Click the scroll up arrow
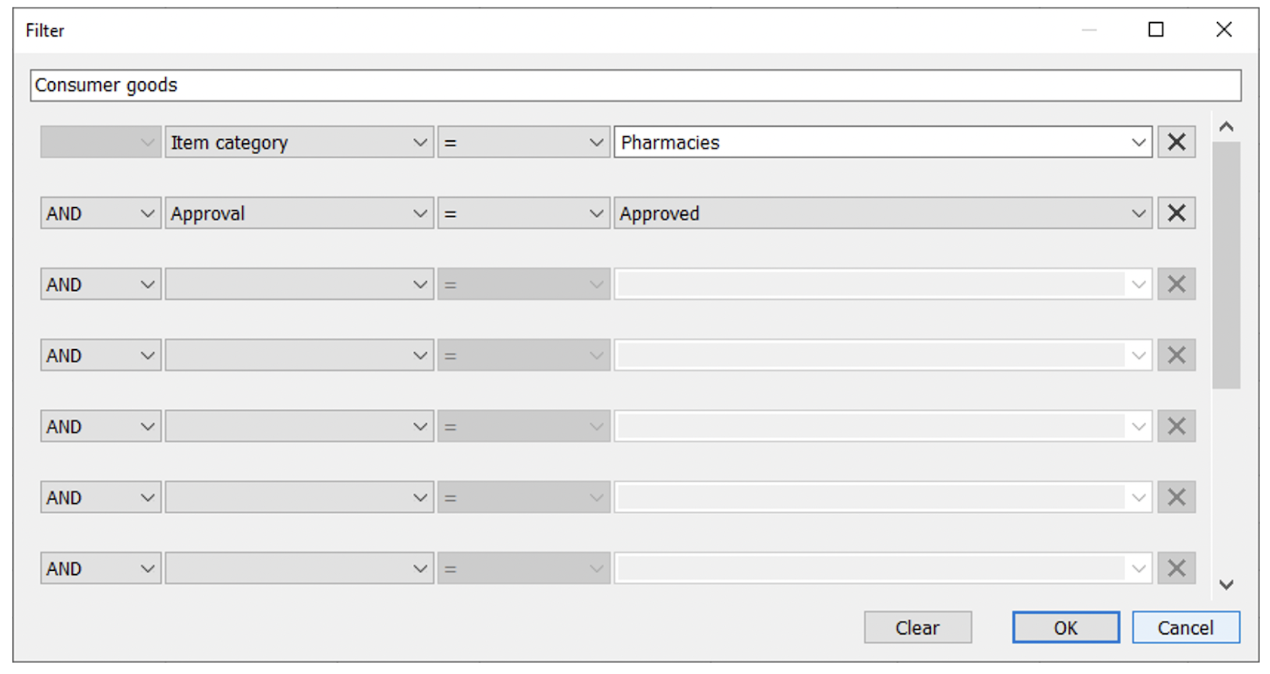 (1226, 128)
